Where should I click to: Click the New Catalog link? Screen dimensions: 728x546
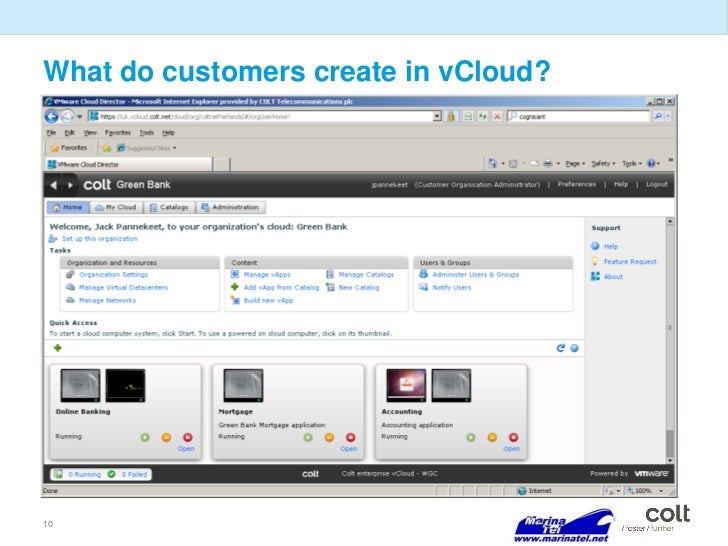[359, 288]
